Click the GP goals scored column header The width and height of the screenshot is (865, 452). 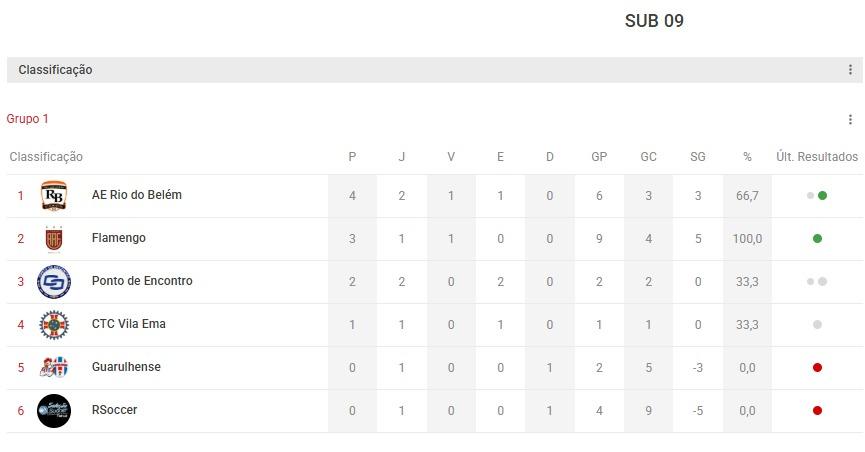click(x=599, y=157)
